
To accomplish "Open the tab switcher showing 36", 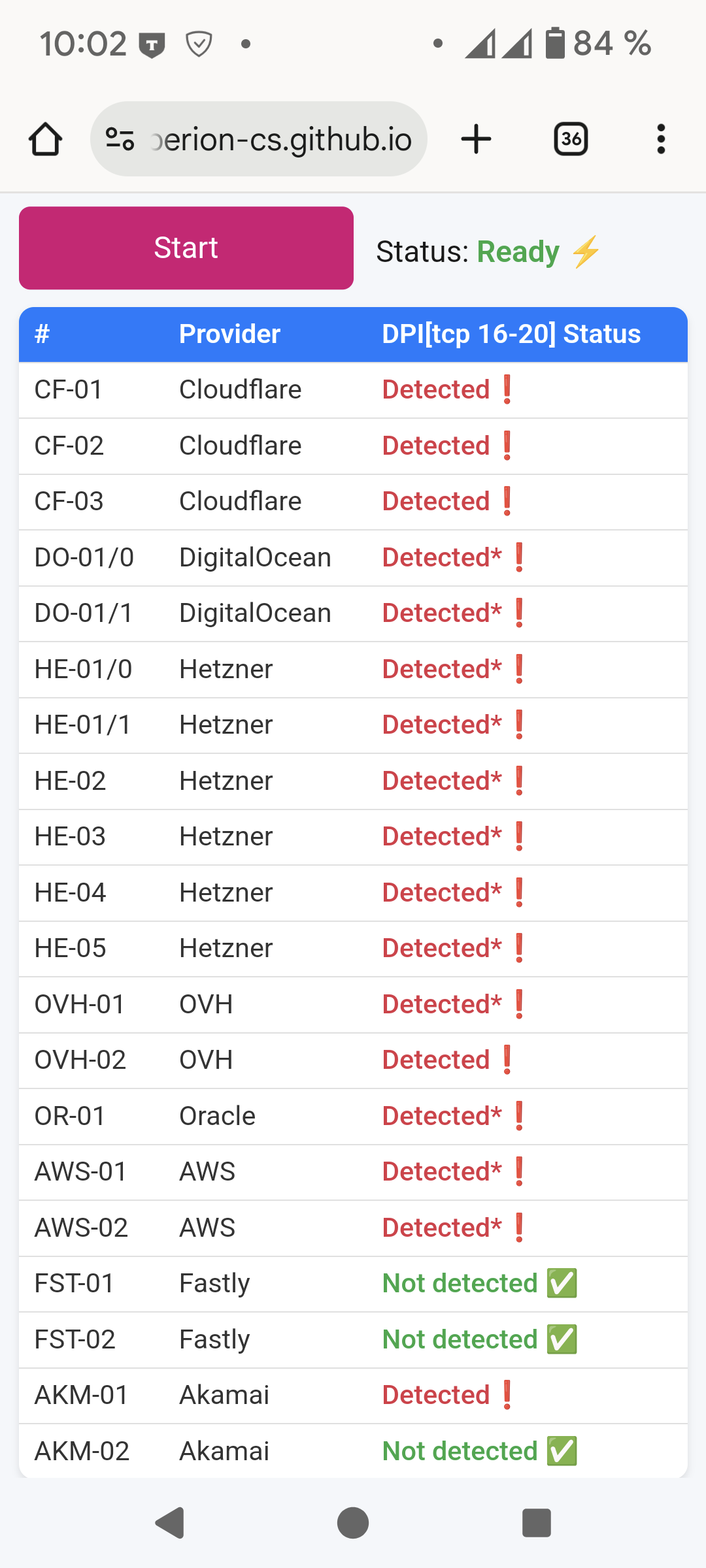I will click(x=571, y=139).
